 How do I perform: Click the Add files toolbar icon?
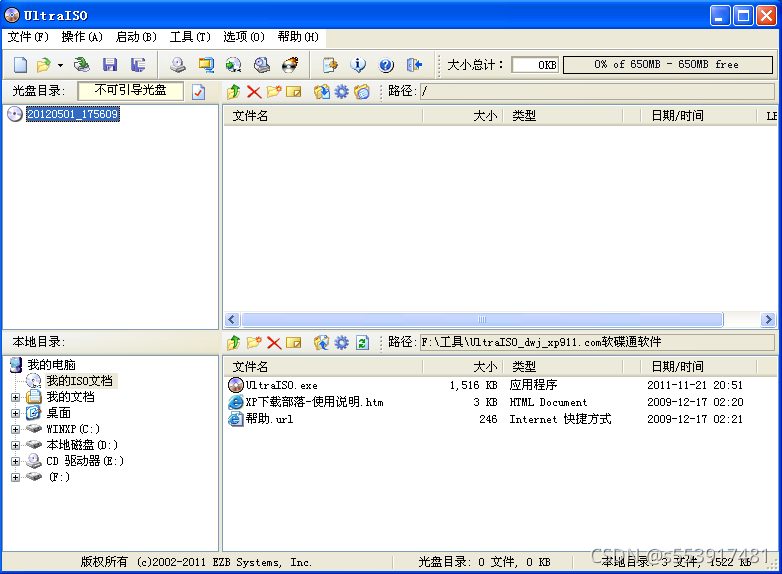pyautogui.click(x=330, y=65)
